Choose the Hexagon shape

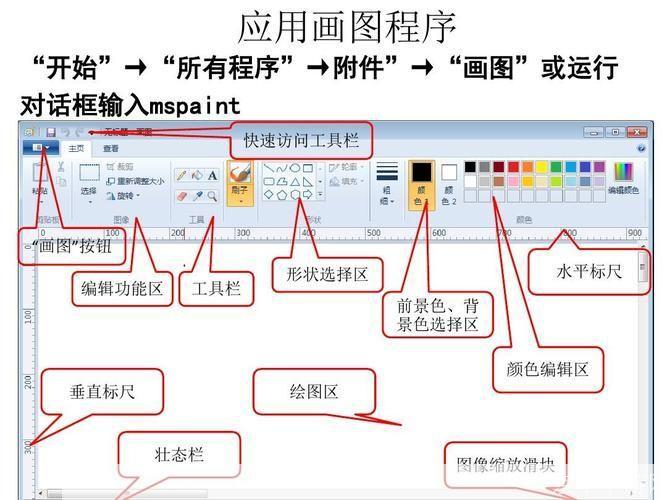tap(295, 194)
